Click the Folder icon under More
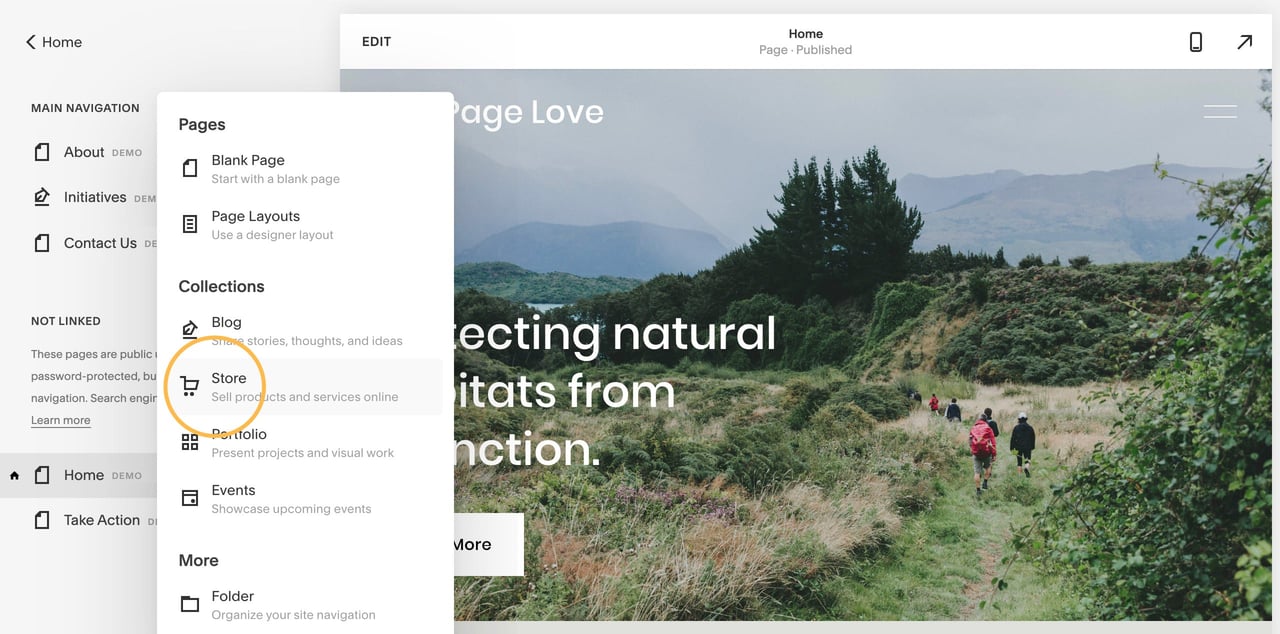 tap(189, 604)
